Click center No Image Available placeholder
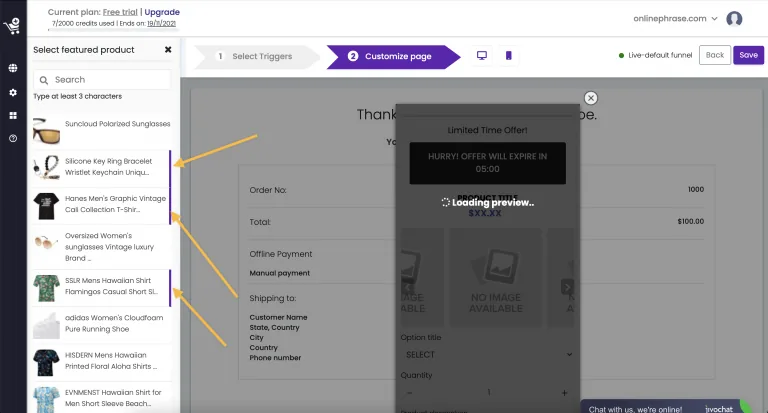 (x=496, y=277)
